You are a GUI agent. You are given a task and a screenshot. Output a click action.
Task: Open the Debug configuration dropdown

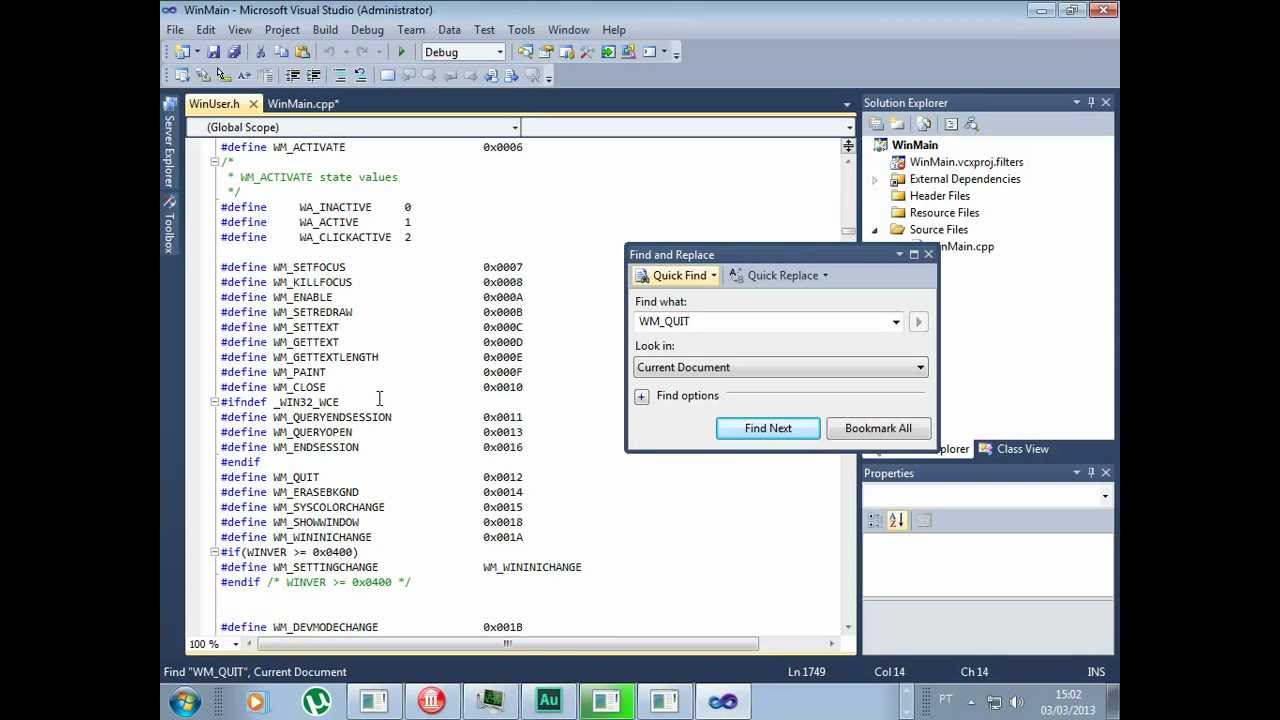[499, 52]
